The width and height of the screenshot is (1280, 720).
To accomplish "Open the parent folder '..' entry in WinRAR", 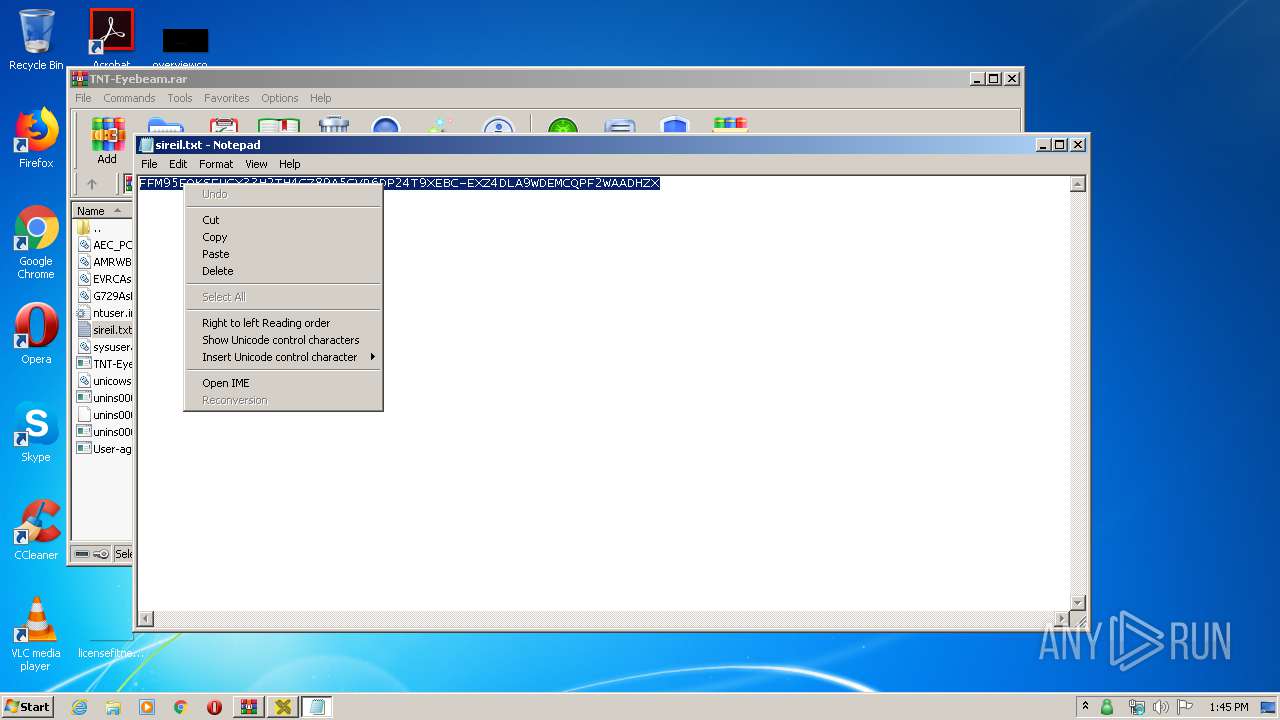I will coord(90,228).
